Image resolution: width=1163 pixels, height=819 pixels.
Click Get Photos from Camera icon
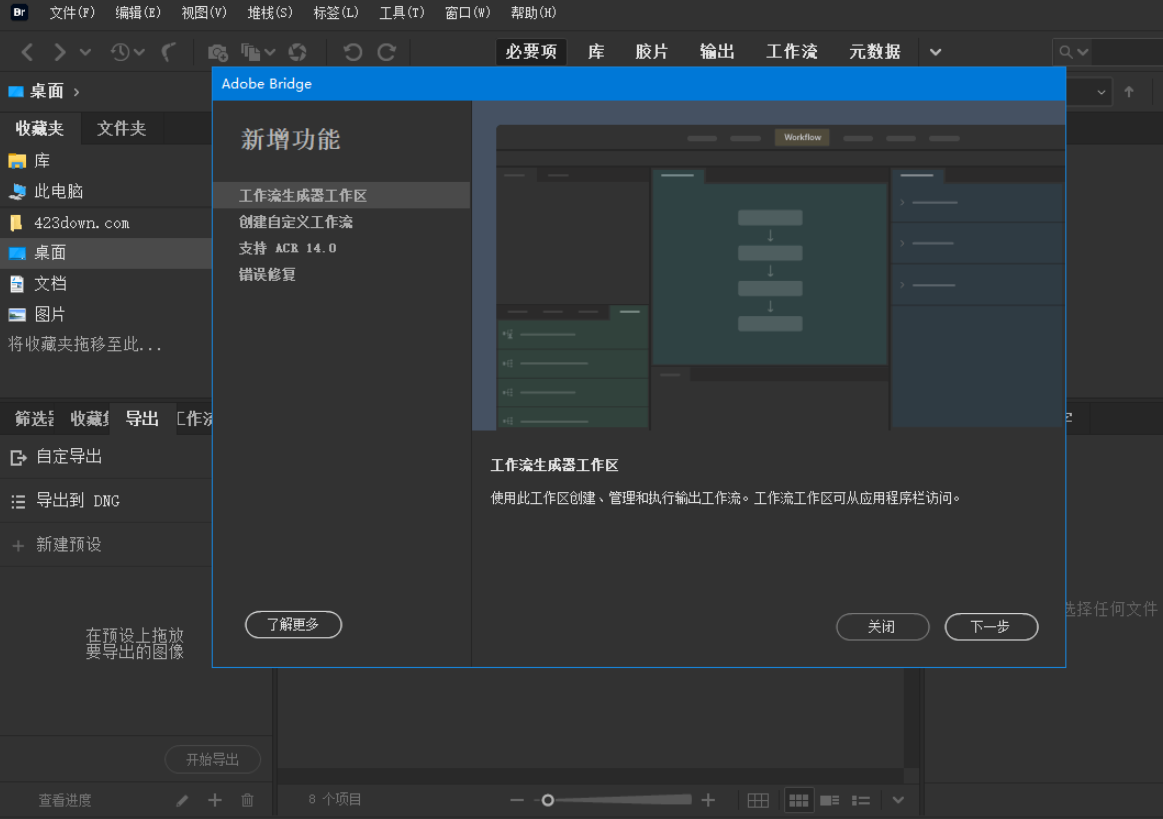(217, 52)
